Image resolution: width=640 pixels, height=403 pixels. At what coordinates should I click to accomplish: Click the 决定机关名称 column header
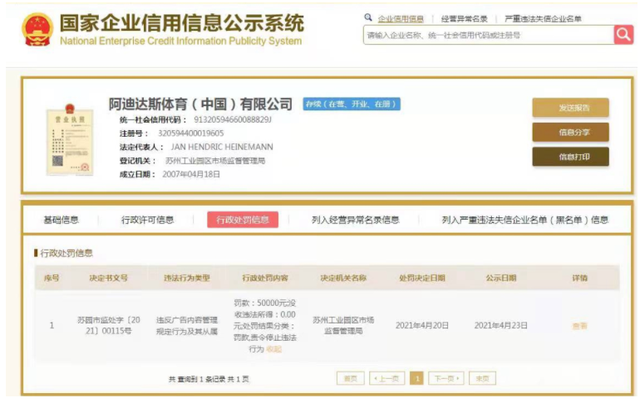[x=343, y=278]
